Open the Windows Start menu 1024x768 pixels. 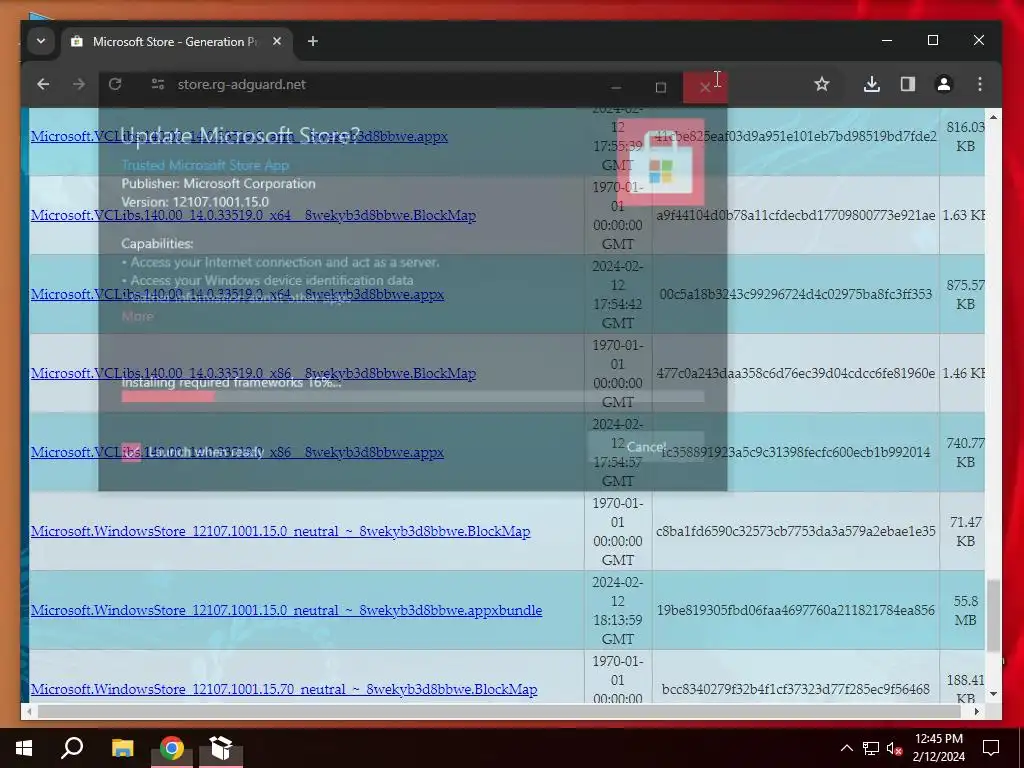click(x=24, y=748)
